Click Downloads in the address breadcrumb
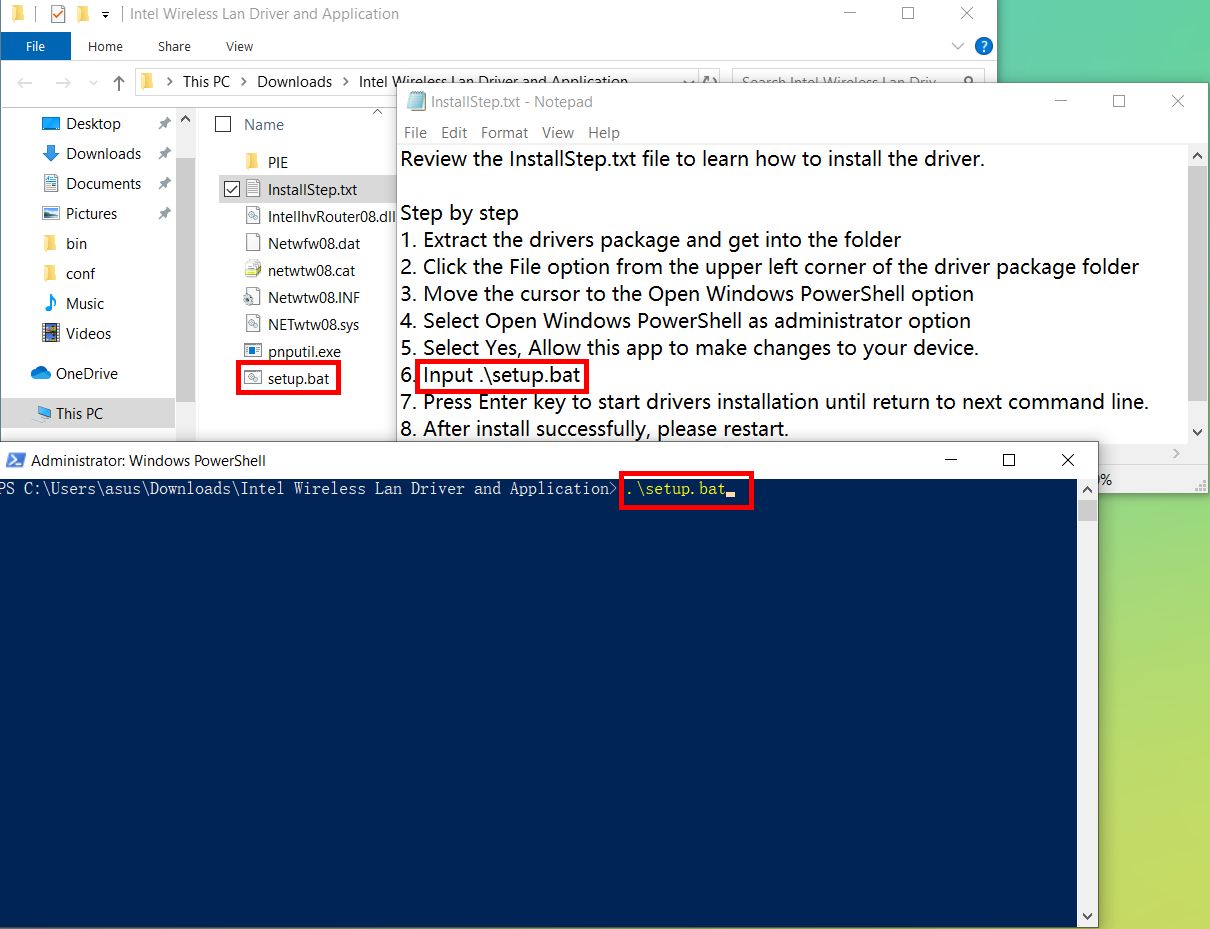 (x=294, y=82)
